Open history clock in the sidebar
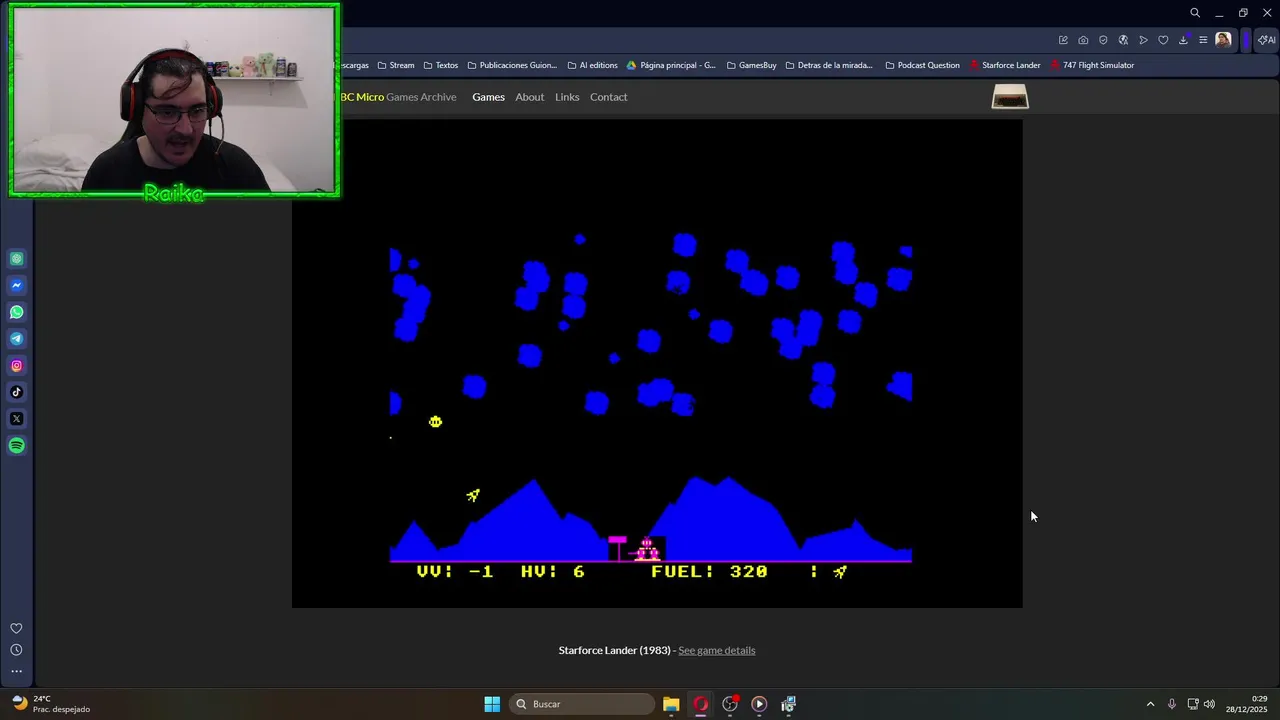Screen dimensions: 1280x720 tap(16, 650)
